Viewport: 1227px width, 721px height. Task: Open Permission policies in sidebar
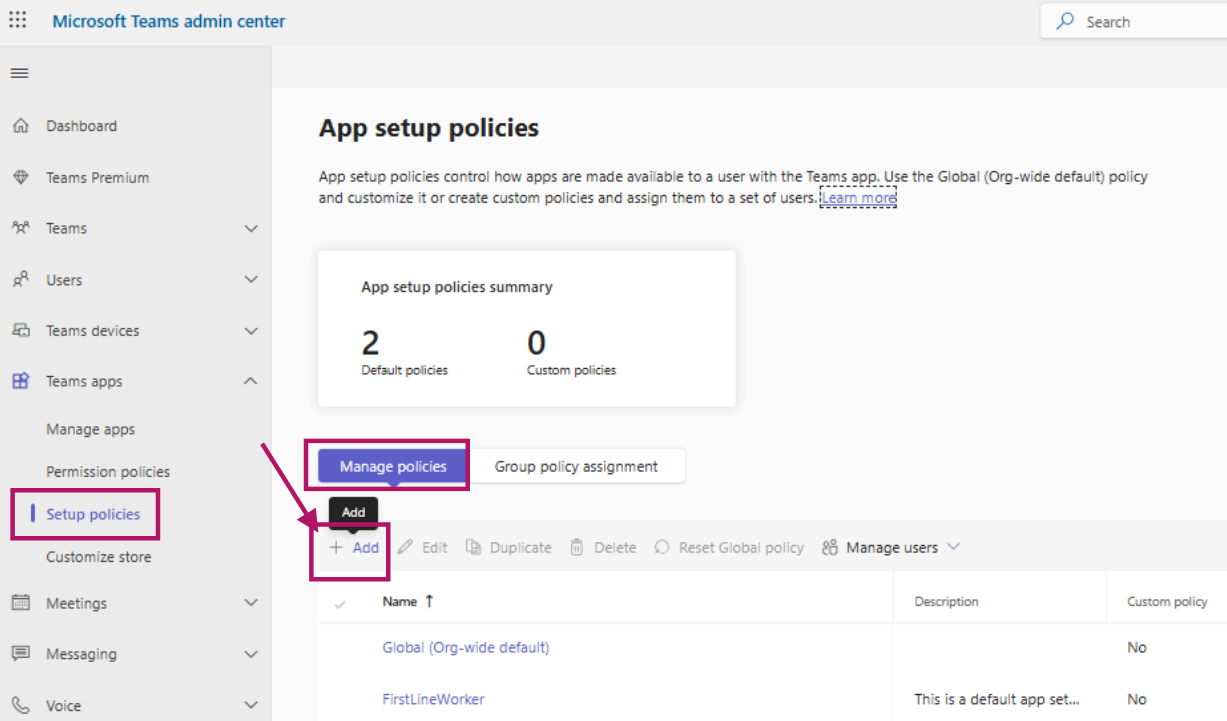108,471
